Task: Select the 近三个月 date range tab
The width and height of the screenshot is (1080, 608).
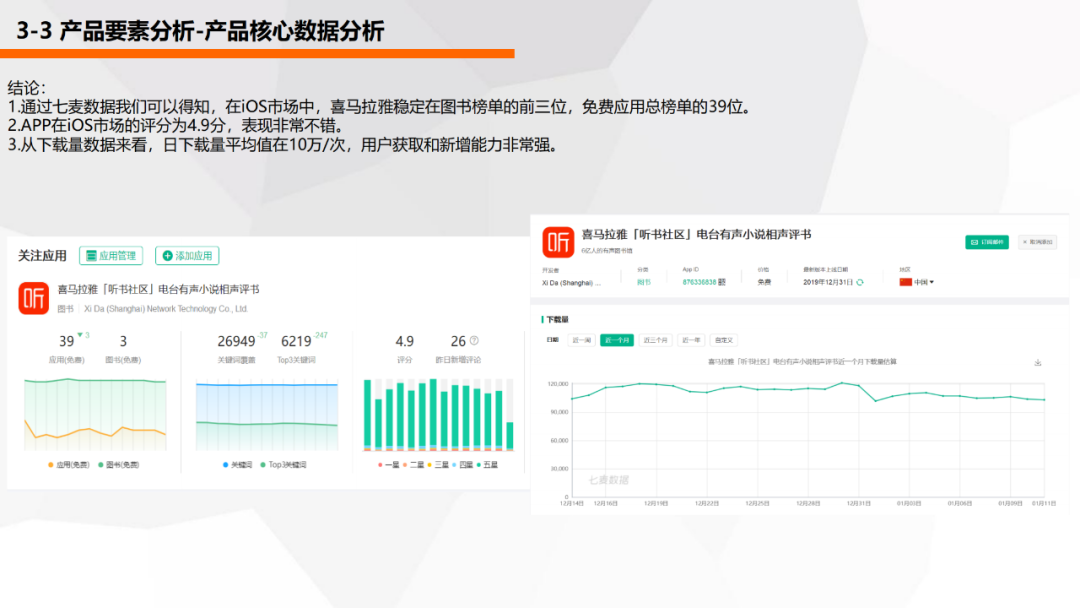Action: [655, 340]
